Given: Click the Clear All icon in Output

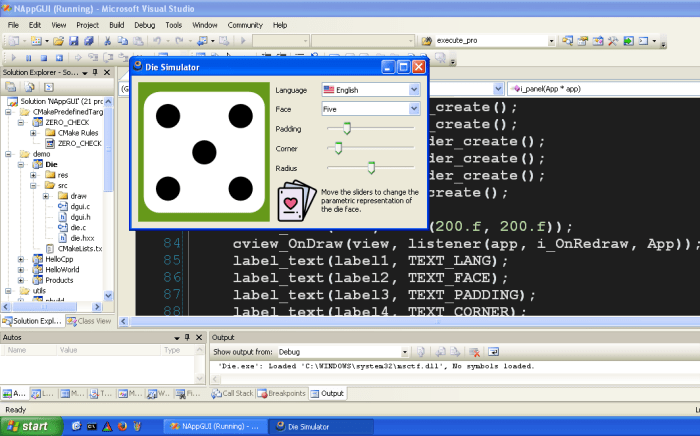Looking at the screenshot, I should 474,352.
